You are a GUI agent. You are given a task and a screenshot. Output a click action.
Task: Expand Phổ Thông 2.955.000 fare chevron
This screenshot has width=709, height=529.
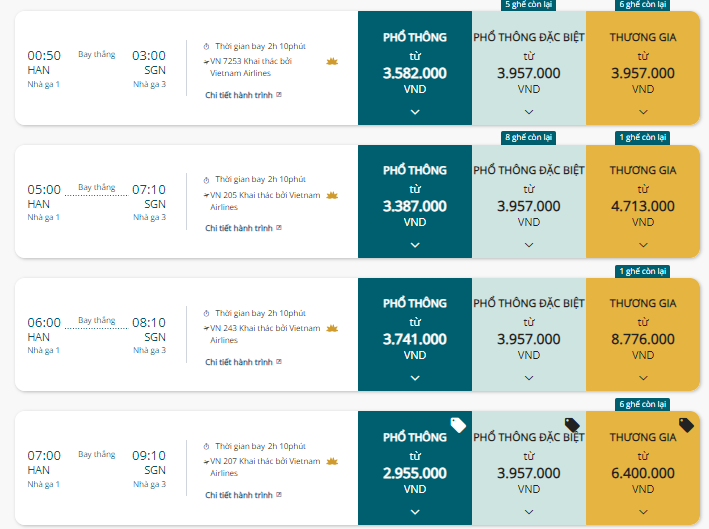pos(415,511)
